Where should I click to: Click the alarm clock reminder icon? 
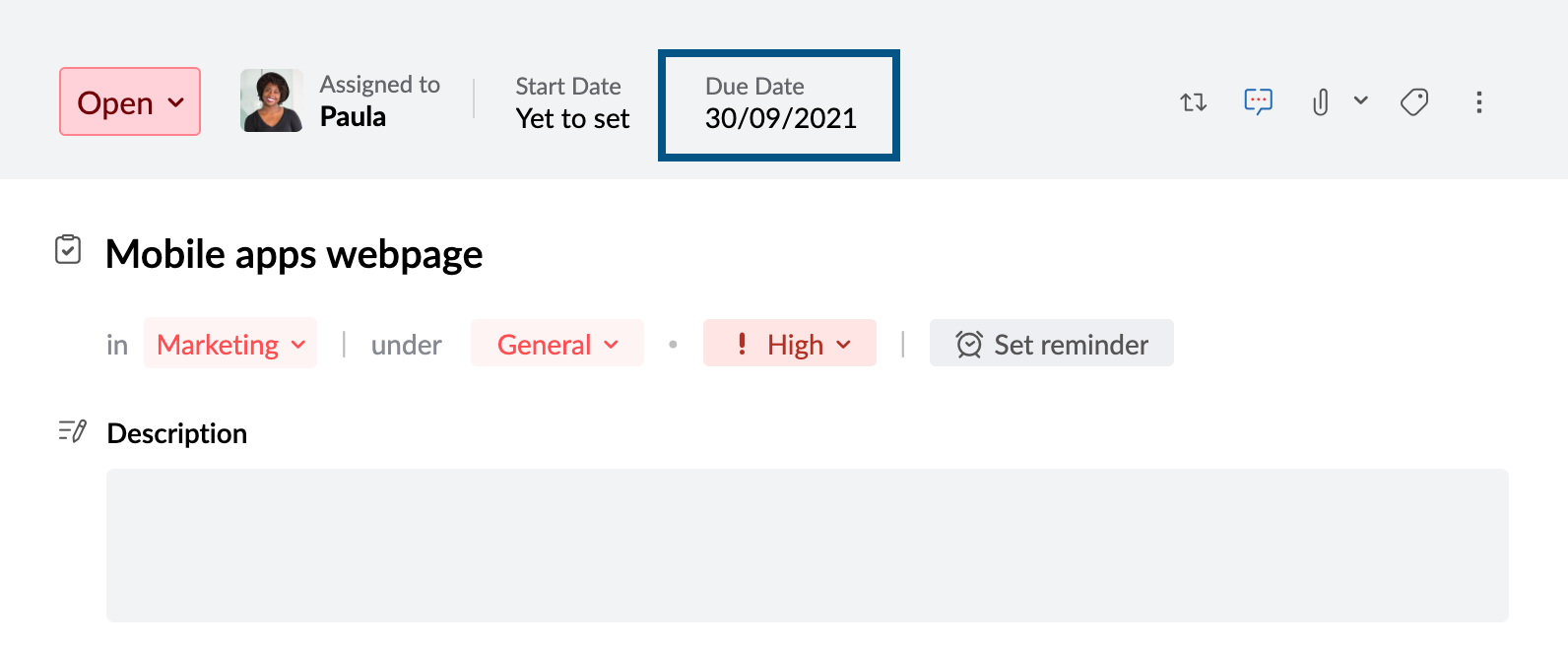[969, 344]
